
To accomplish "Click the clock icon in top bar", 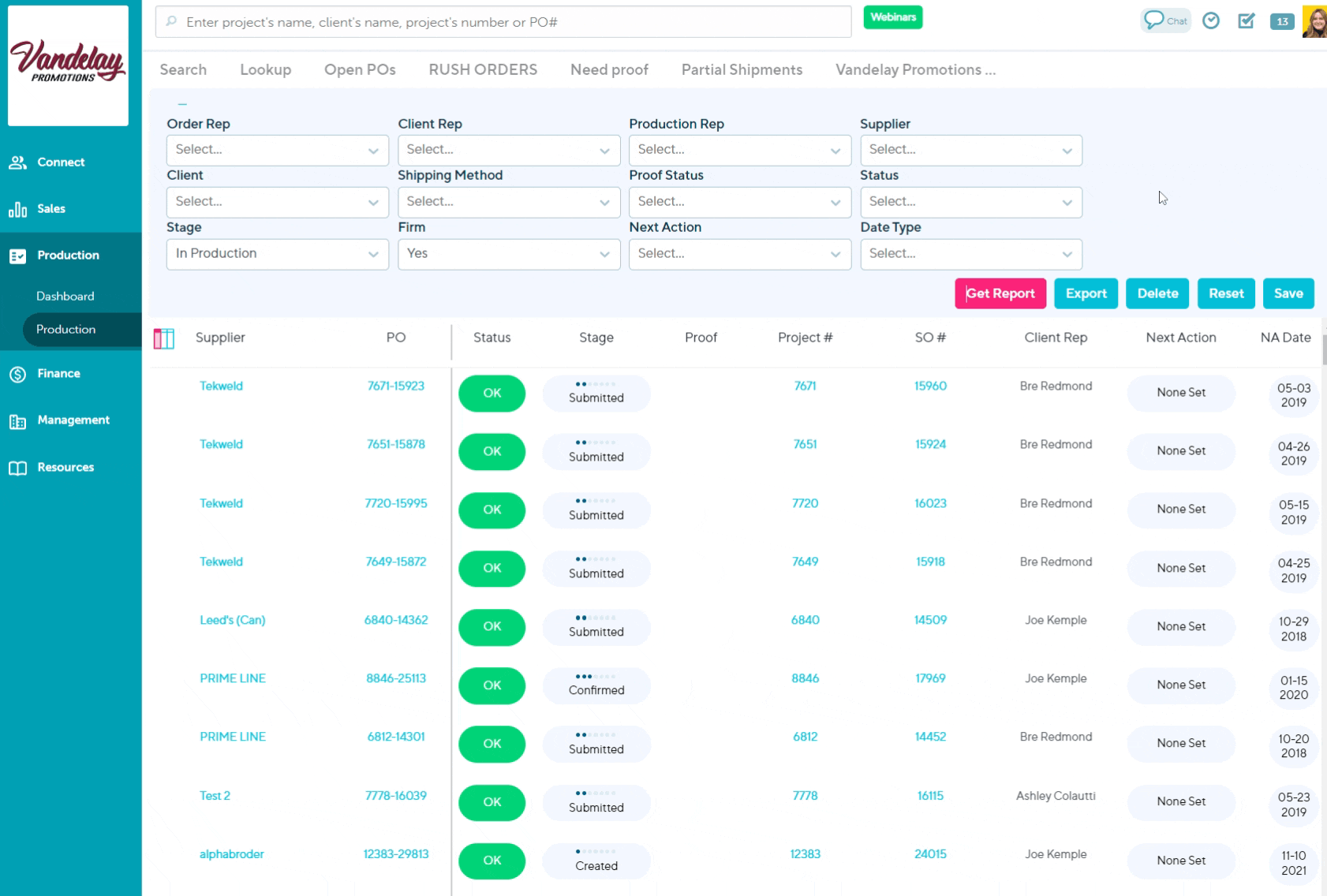I will [x=1210, y=21].
